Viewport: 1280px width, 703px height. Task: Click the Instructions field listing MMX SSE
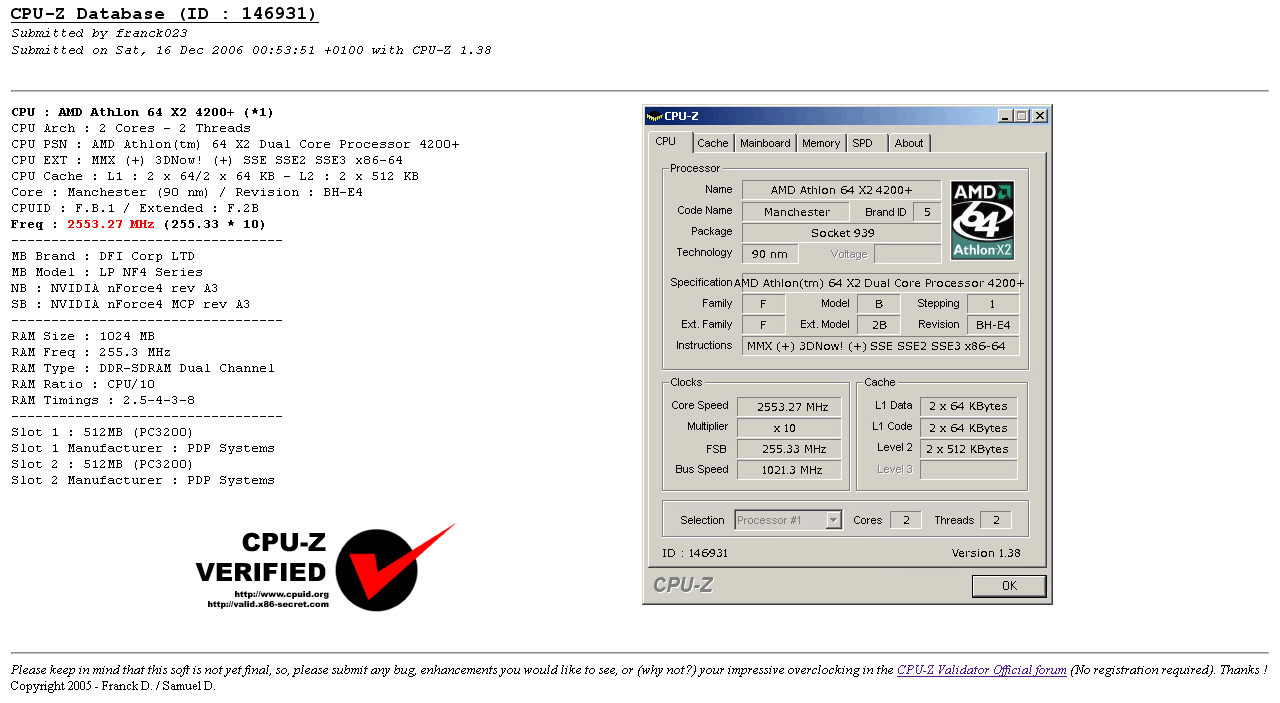[880, 346]
